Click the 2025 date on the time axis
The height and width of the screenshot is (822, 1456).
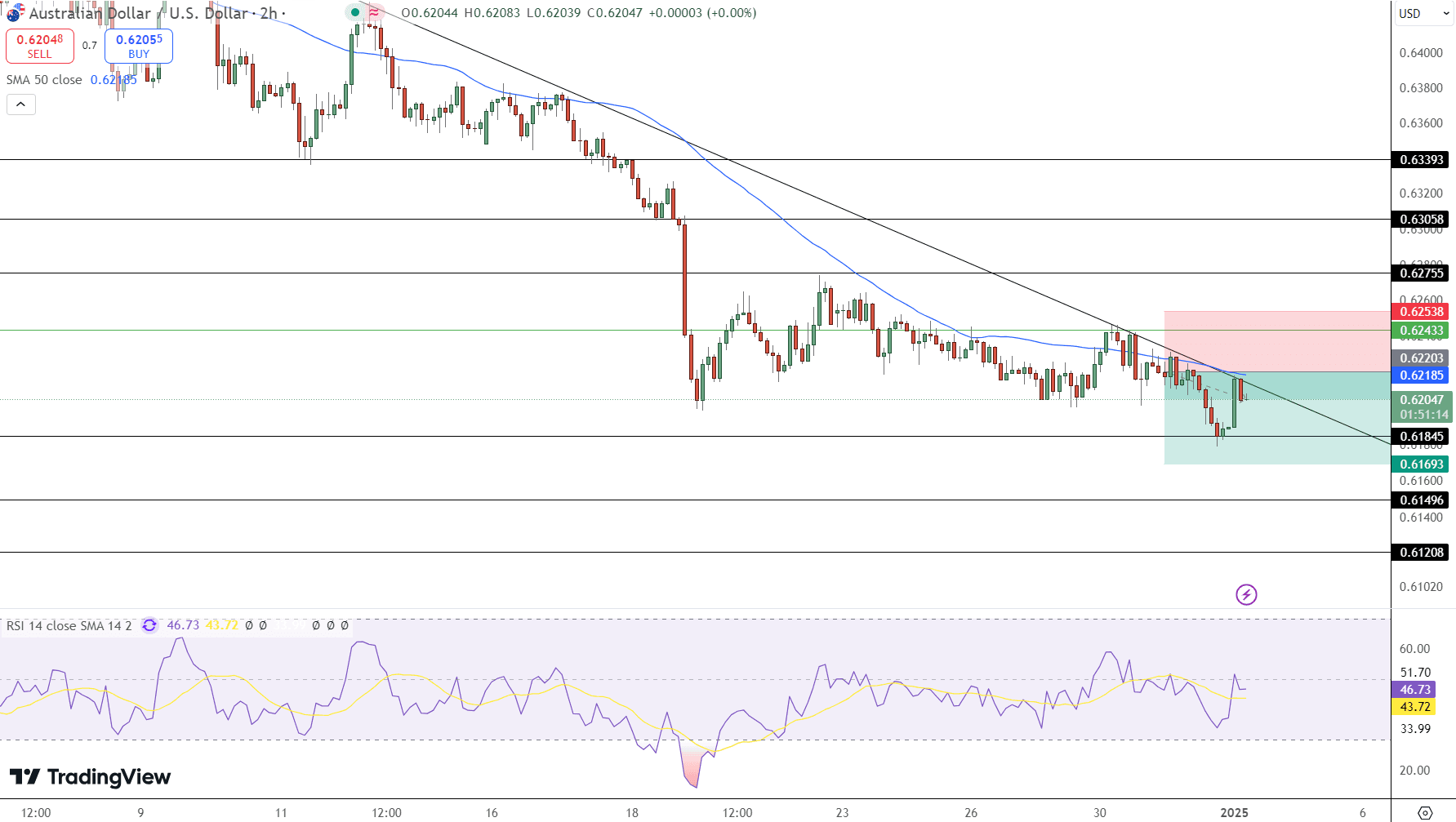click(x=1234, y=812)
